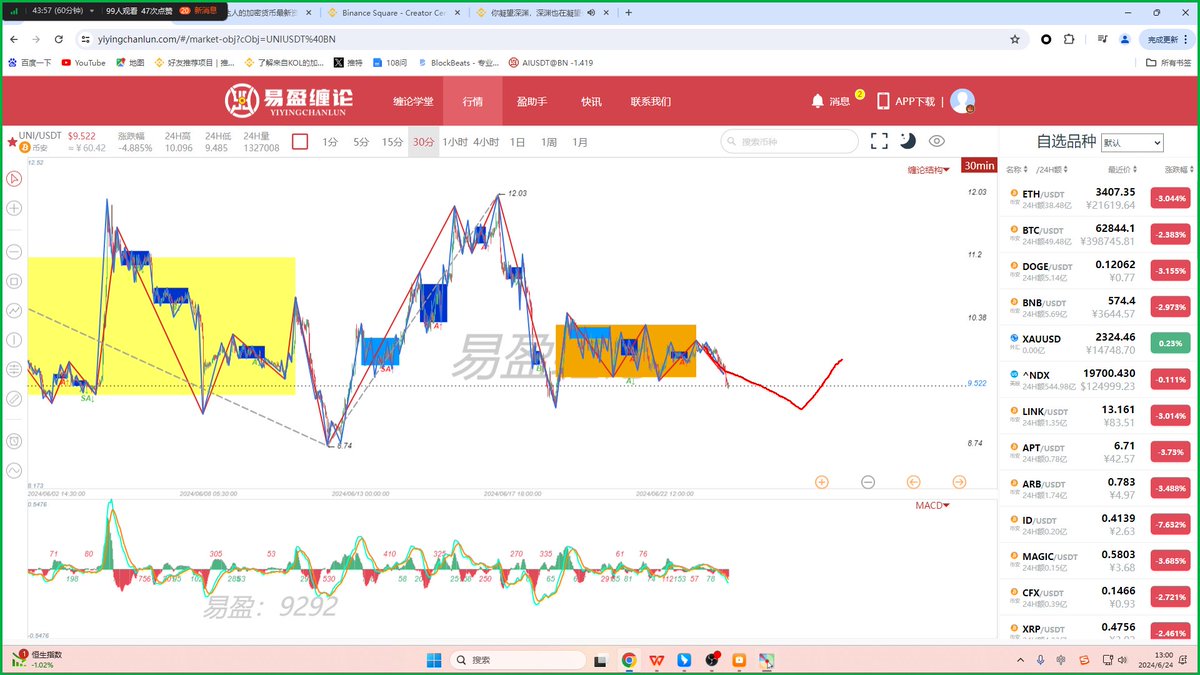Switch chart to 1周 timeframe
This screenshot has height=675, width=1200.
tap(549, 142)
